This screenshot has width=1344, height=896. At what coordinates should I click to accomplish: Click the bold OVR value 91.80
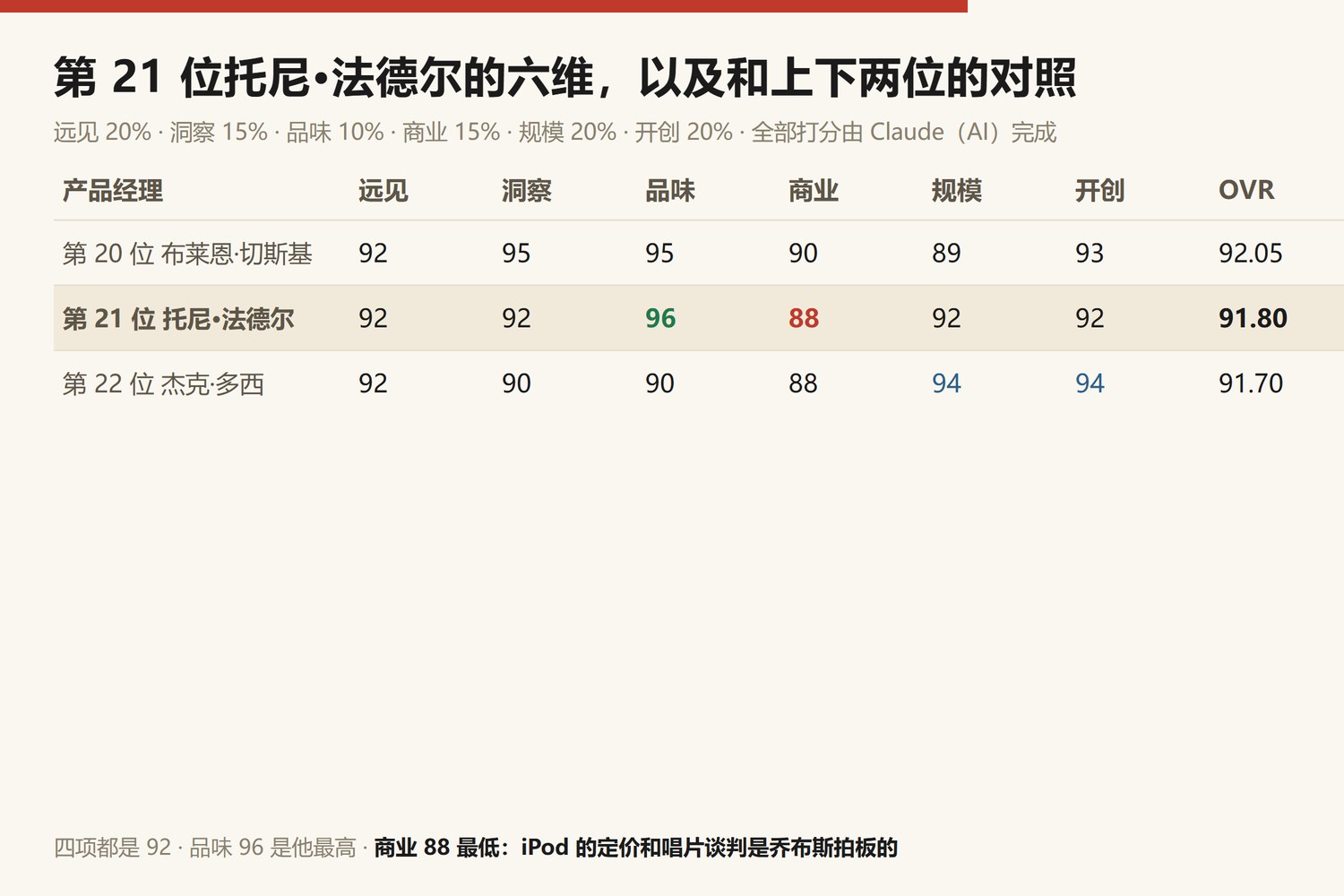pyautogui.click(x=1253, y=318)
